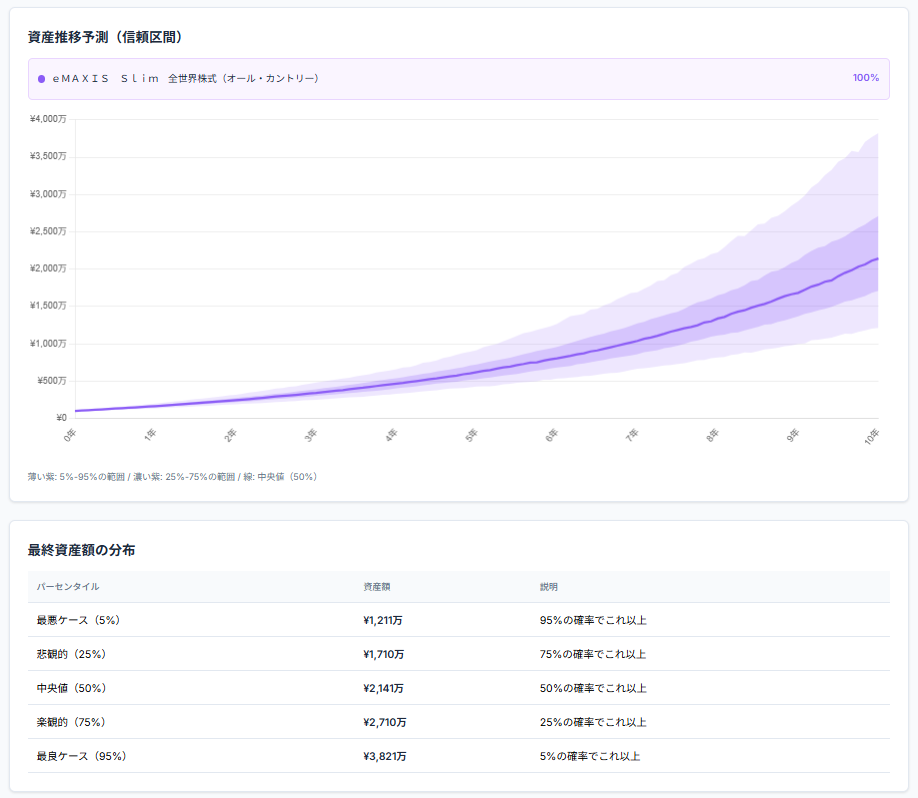The width and height of the screenshot is (918, 798).
Task: Click the ¥4,000万 y-axis label
Action: click(x=48, y=119)
